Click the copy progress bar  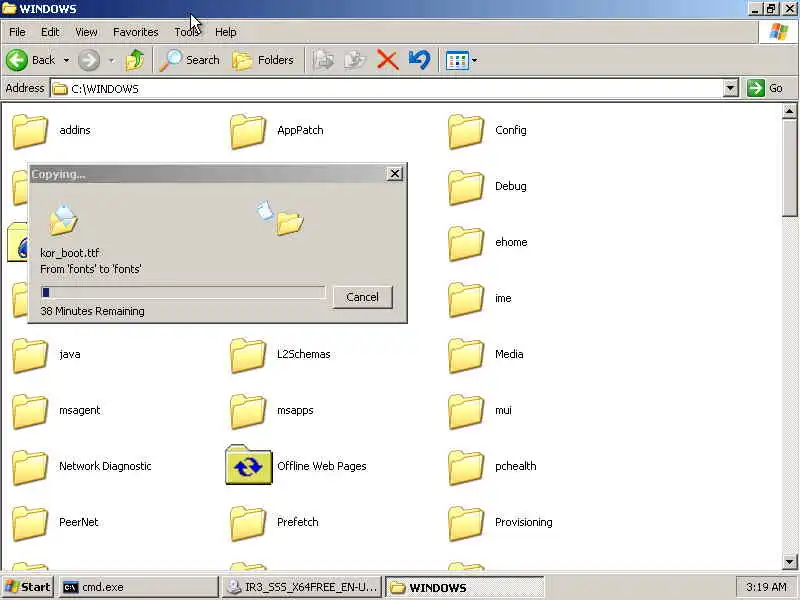183,292
